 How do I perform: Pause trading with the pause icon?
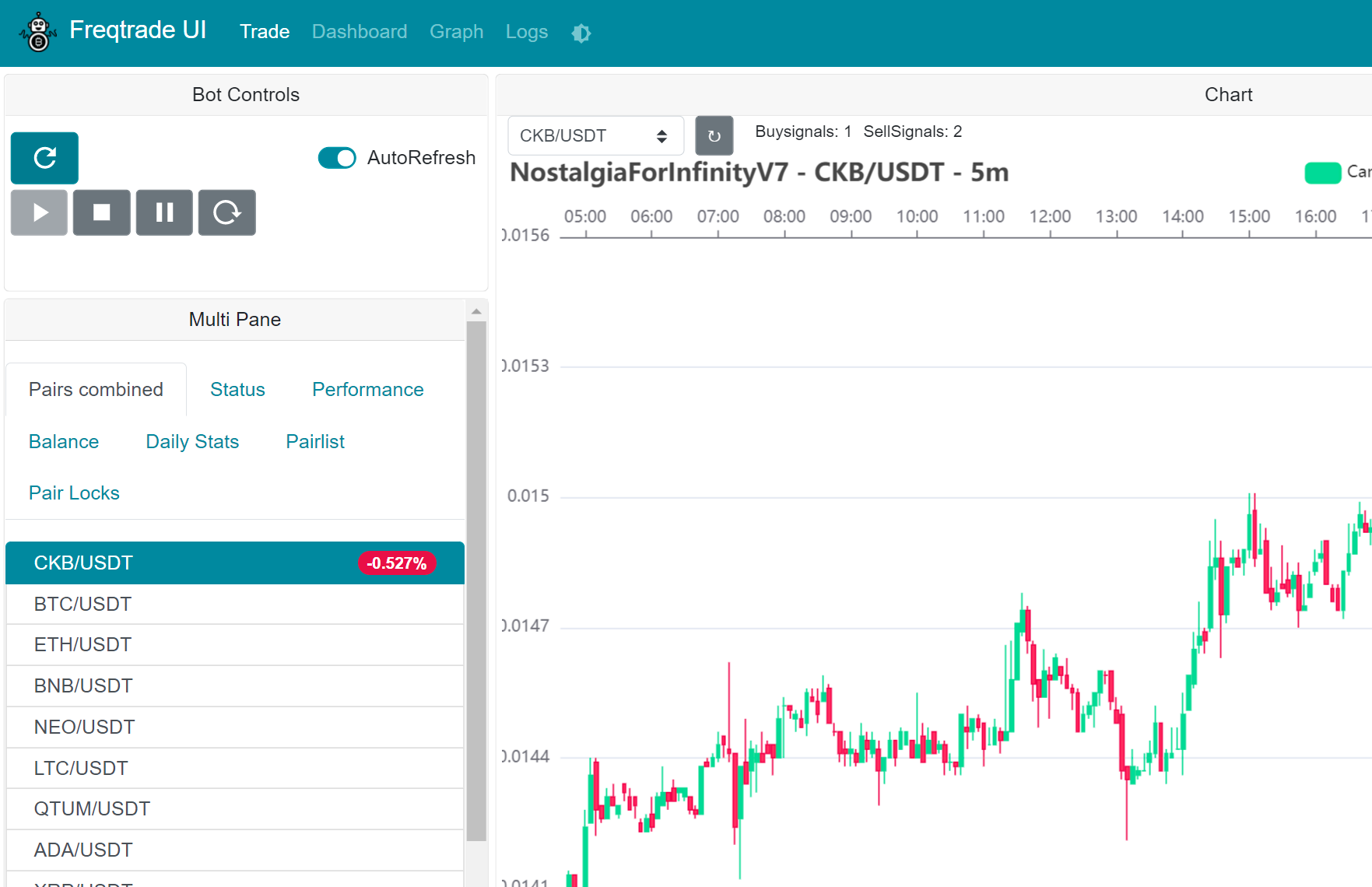163,212
